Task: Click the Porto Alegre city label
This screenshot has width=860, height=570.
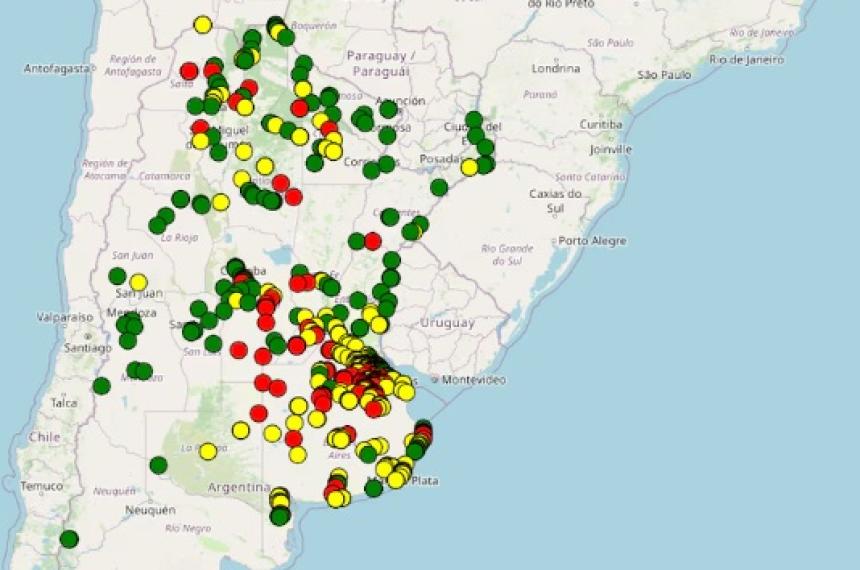Action: 592,241
